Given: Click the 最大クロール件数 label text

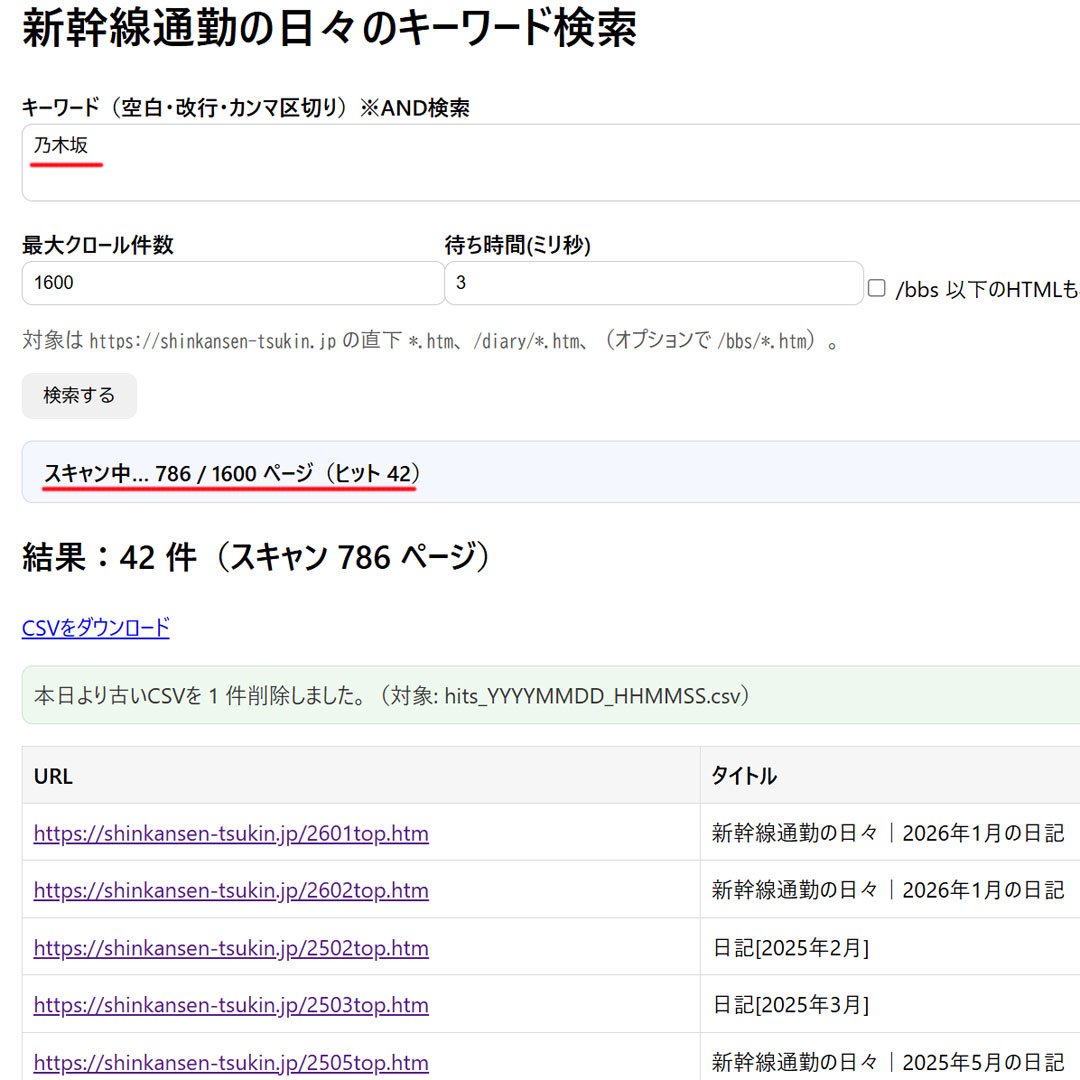Looking at the screenshot, I should (98, 245).
